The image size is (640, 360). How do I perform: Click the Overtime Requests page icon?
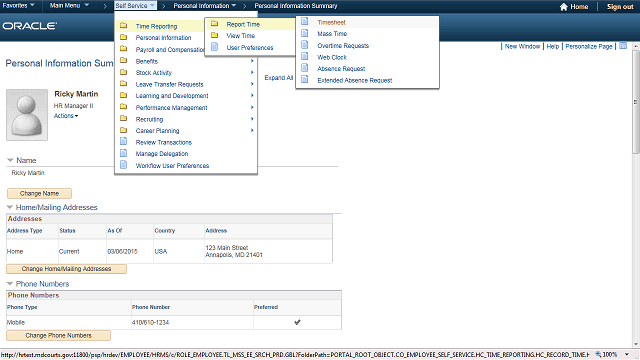(304, 45)
